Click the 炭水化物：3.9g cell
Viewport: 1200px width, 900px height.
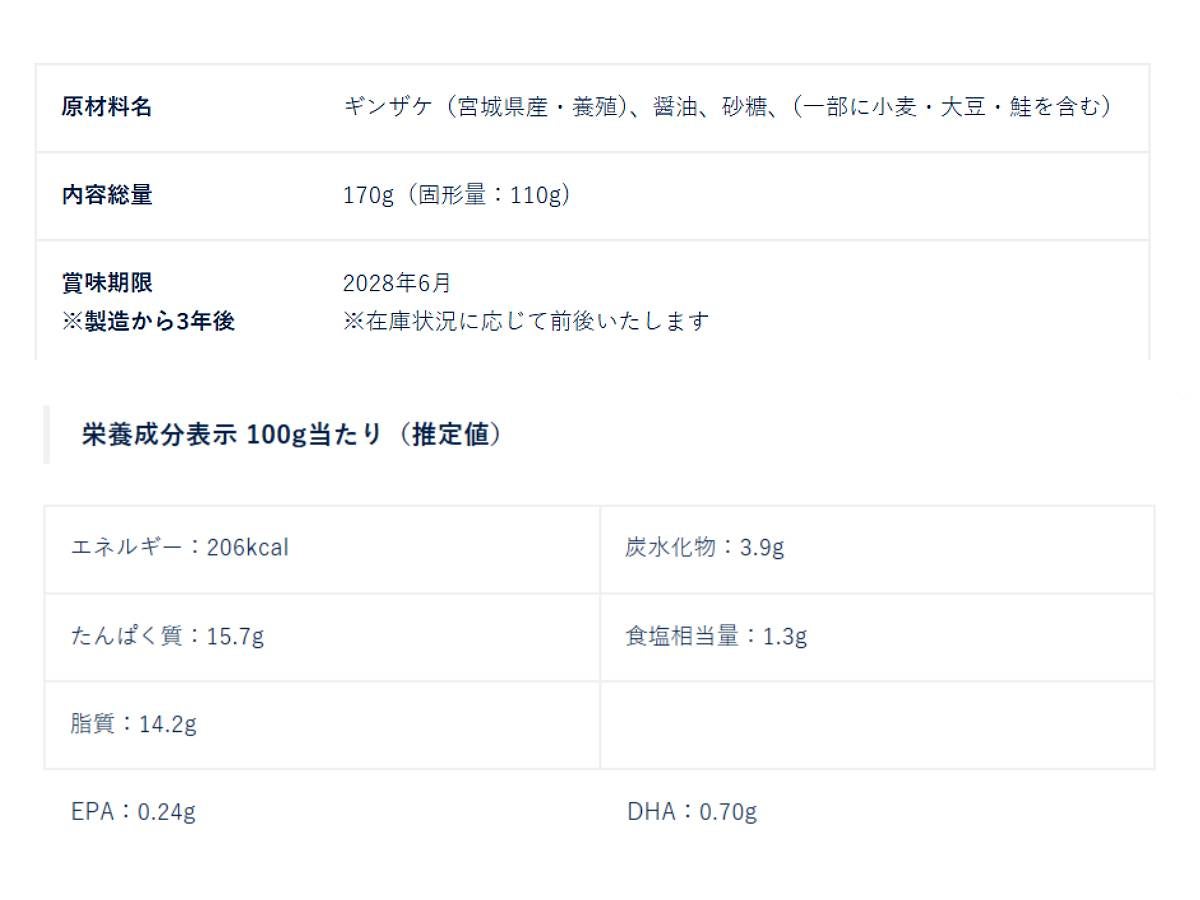click(705, 548)
